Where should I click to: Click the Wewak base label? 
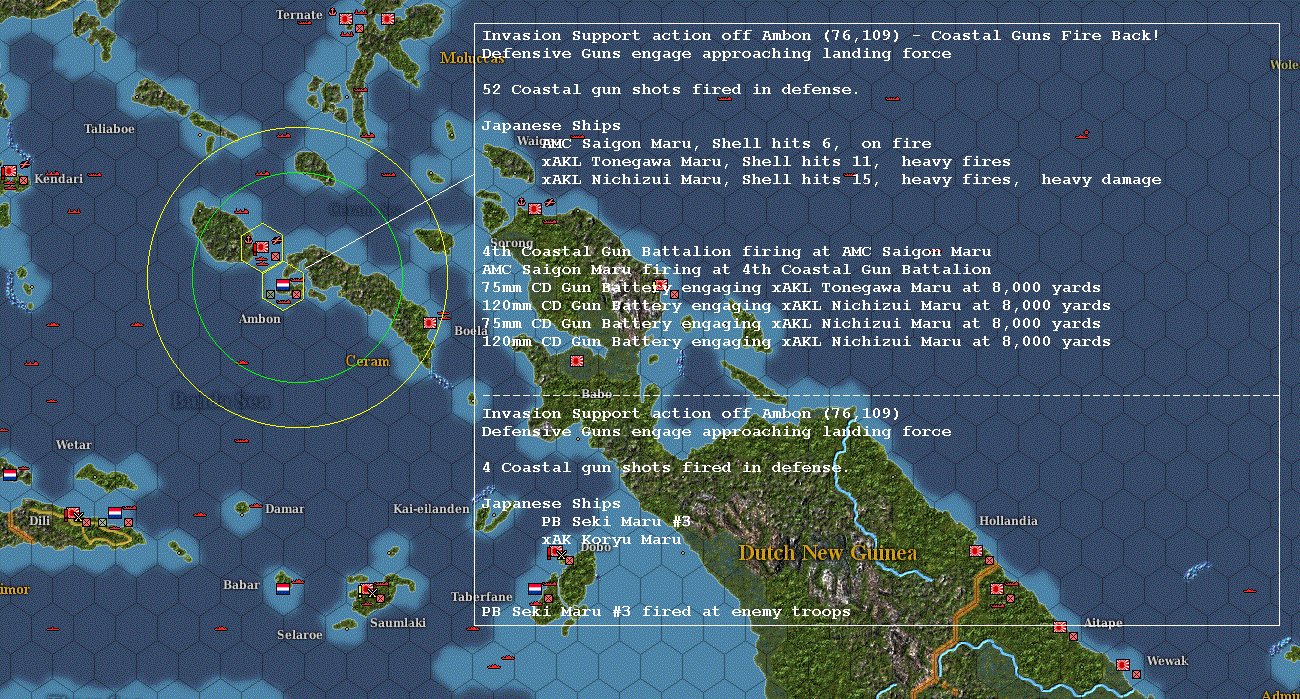[x=1167, y=661]
